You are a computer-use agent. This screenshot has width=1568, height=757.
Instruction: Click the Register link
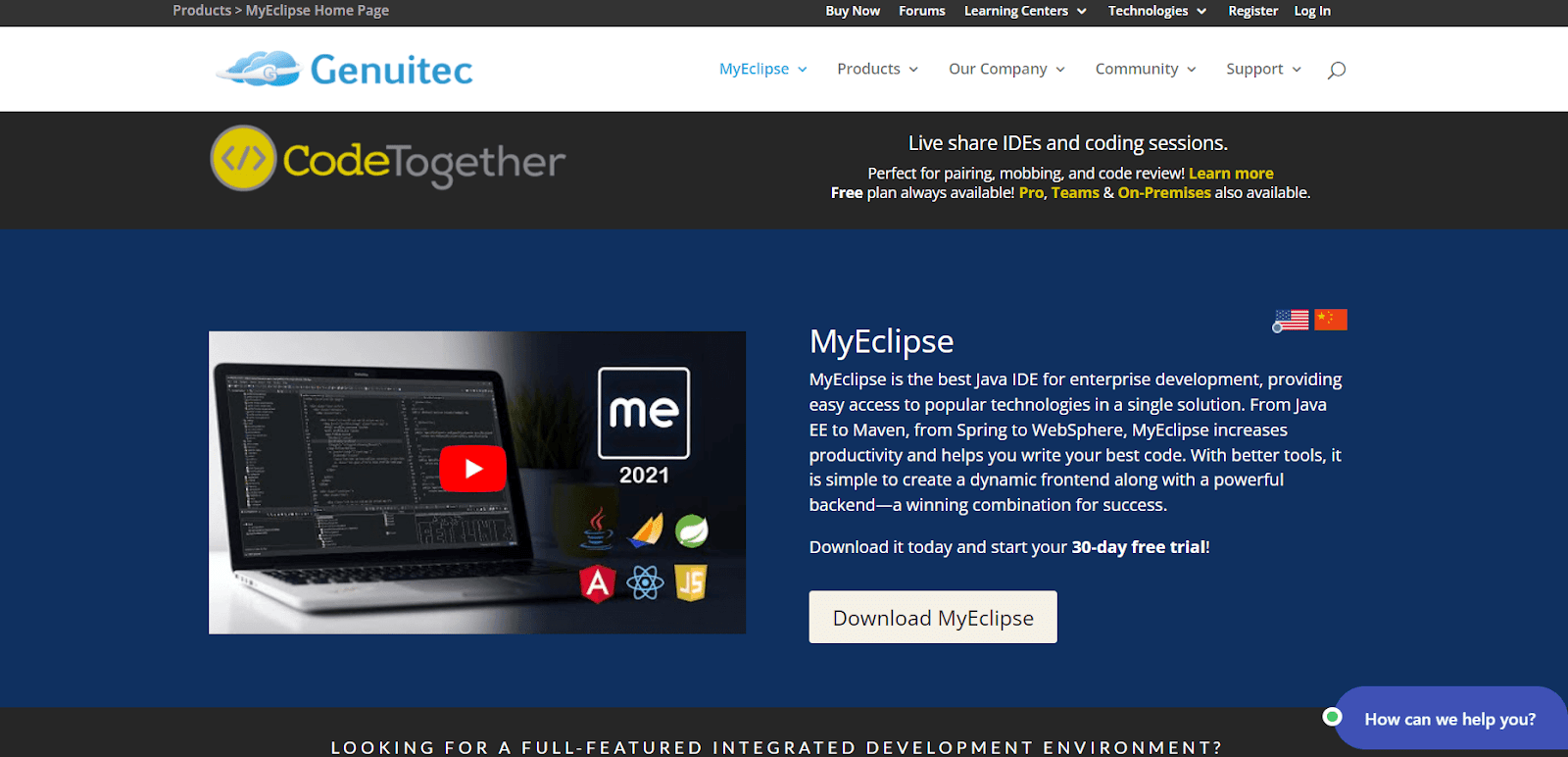[x=1252, y=11]
